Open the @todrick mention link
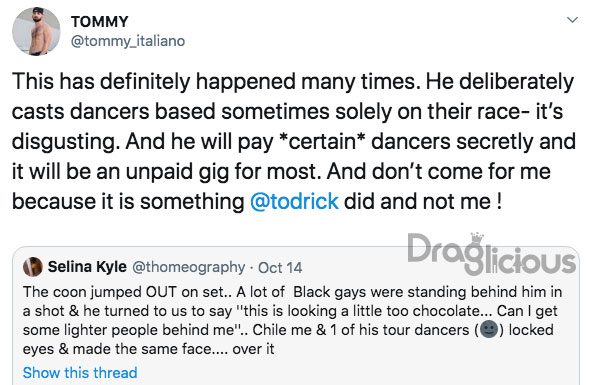Screen dimensions: 592x385 pos(294,201)
